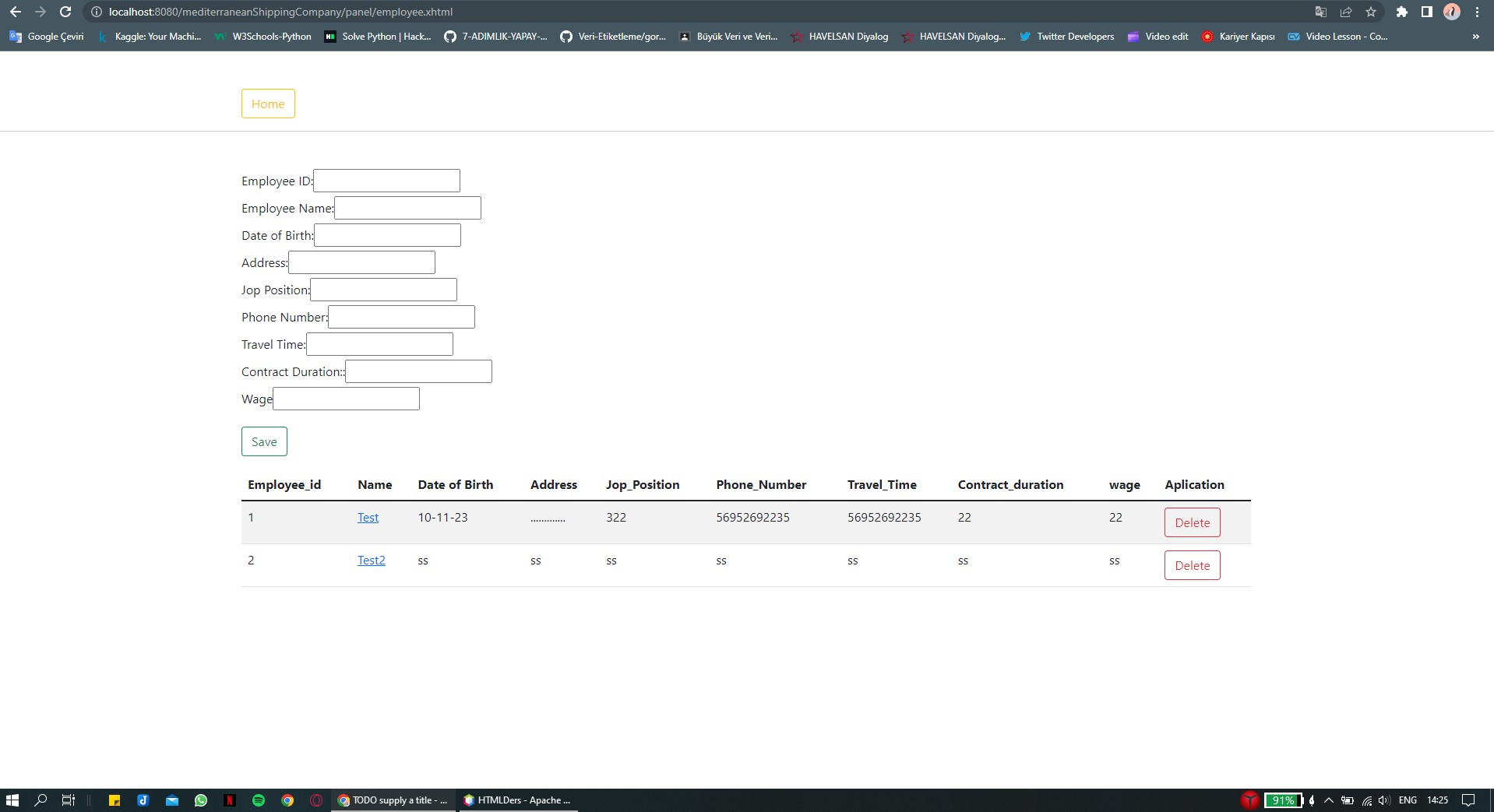1494x812 pixels.
Task: Open the Google Çeviri bookmark
Action: tap(45, 36)
